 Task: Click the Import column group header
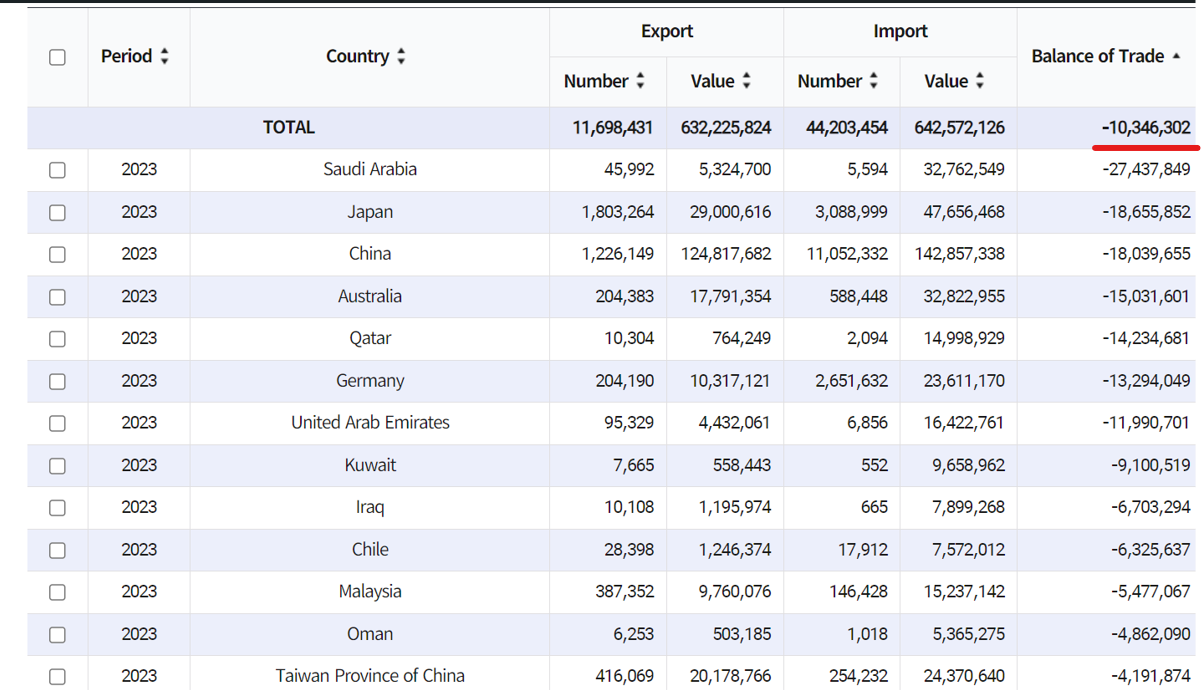click(x=900, y=31)
